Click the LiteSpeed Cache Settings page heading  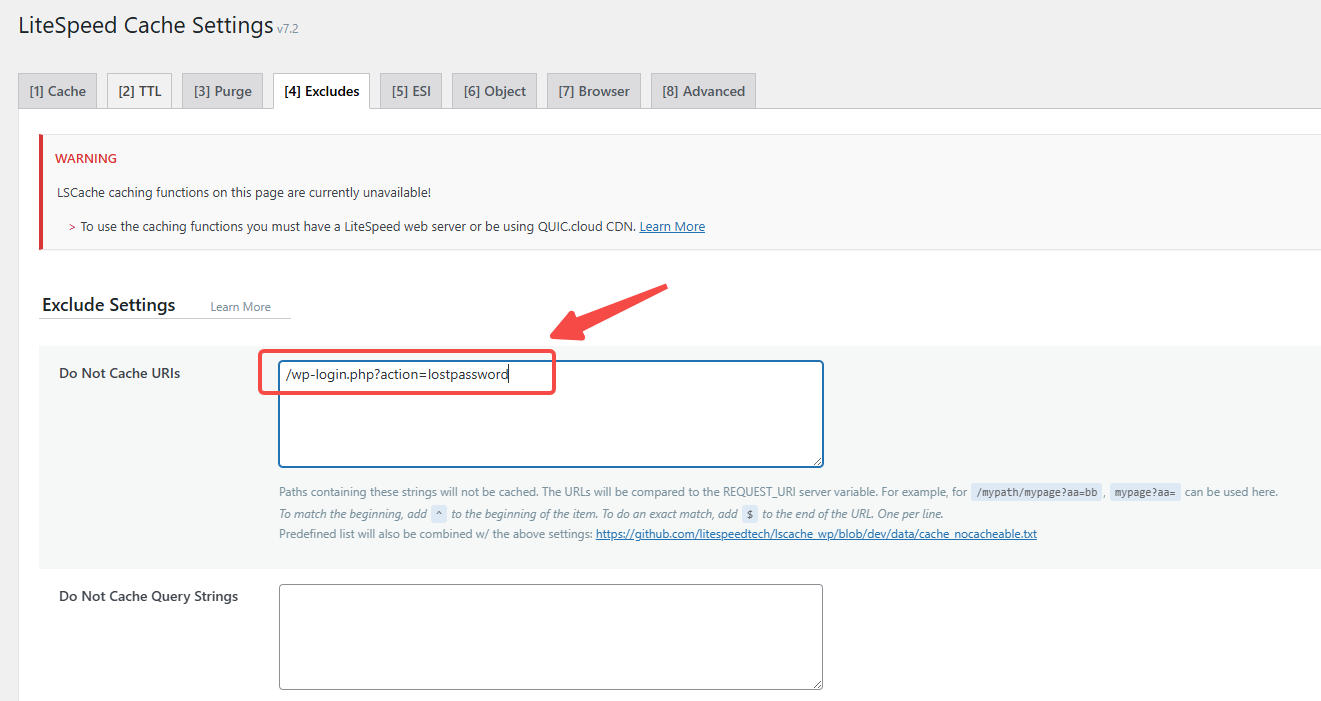[x=145, y=24]
